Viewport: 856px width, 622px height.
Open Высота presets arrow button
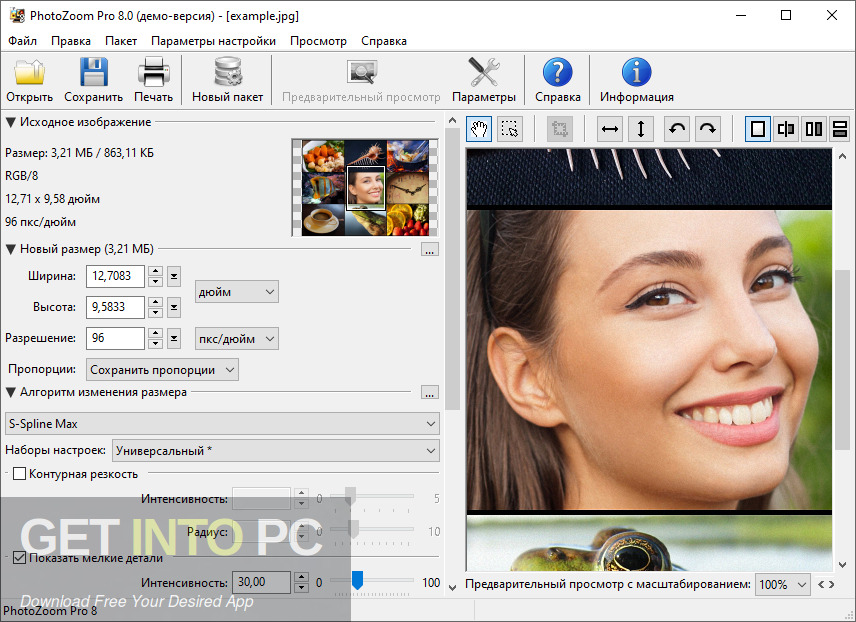point(174,307)
